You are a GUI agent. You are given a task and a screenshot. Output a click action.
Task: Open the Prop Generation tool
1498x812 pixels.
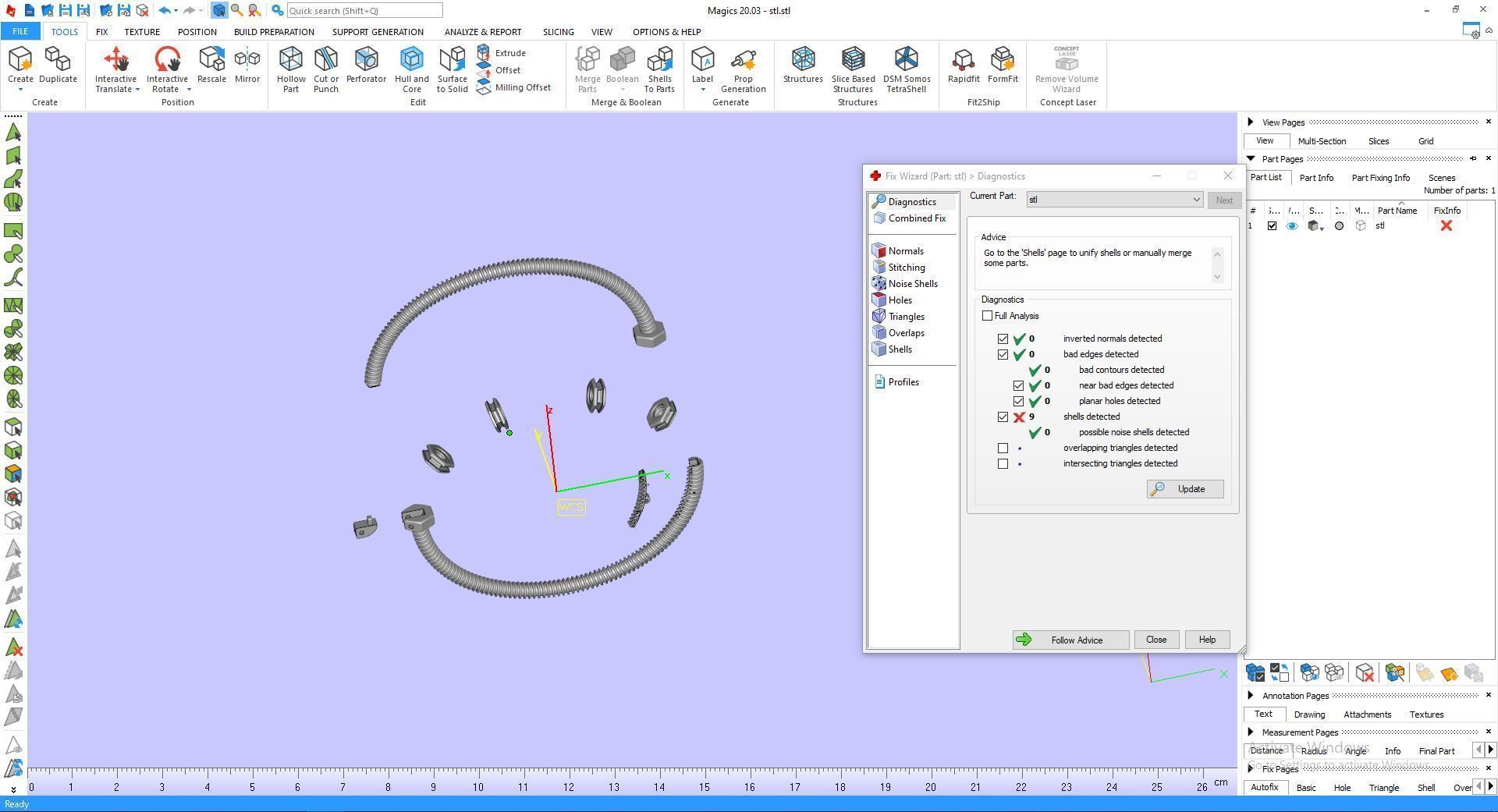(x=743, y=69)
